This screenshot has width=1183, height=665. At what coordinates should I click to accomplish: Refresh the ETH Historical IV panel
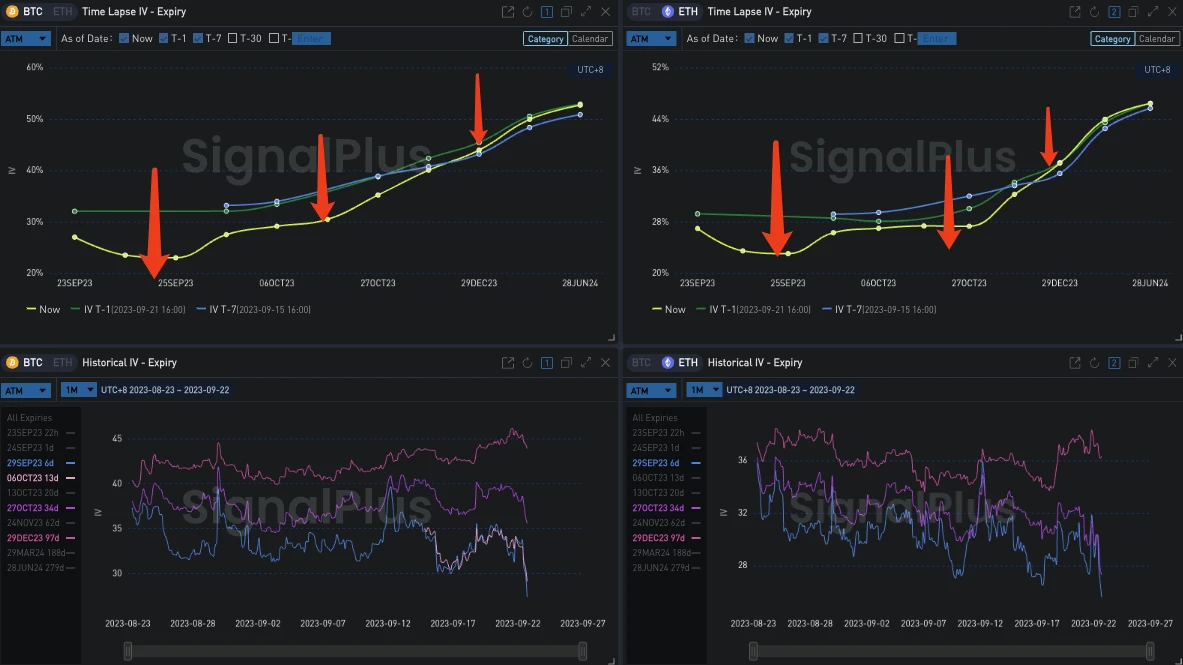[1095, 363]
